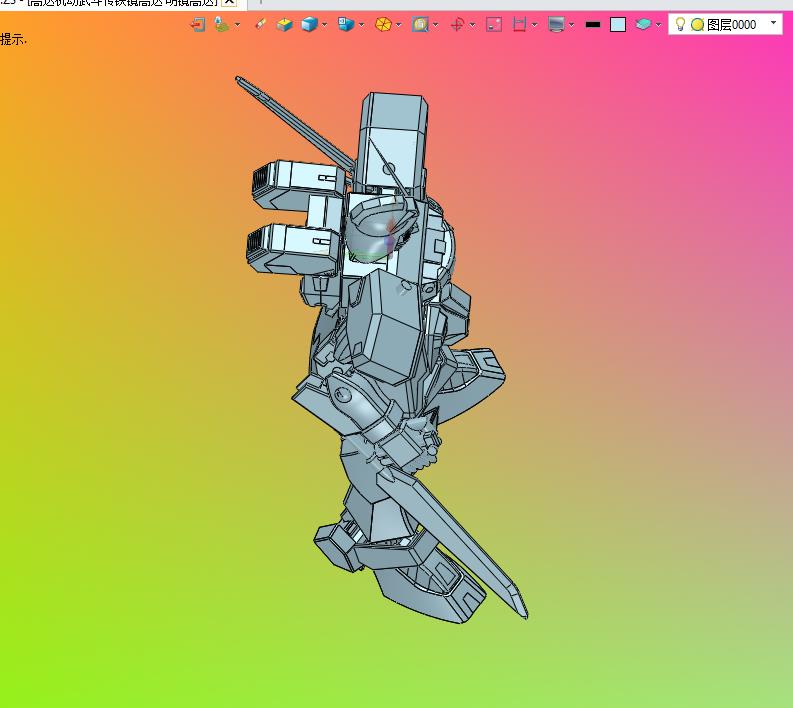Click the light blue face color swatch
Viewport: 793px width, 708px height.
(618, 24)
